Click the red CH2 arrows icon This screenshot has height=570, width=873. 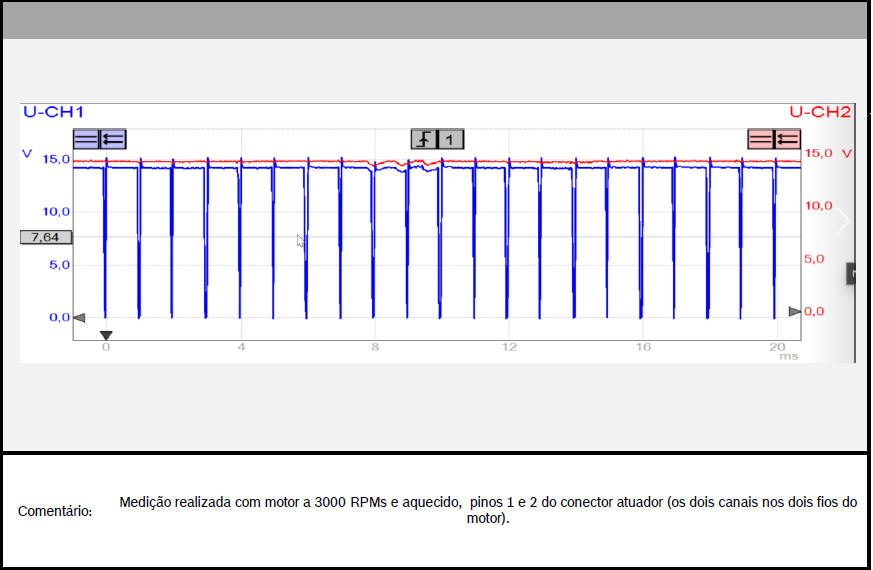click(x=788, y=139)
